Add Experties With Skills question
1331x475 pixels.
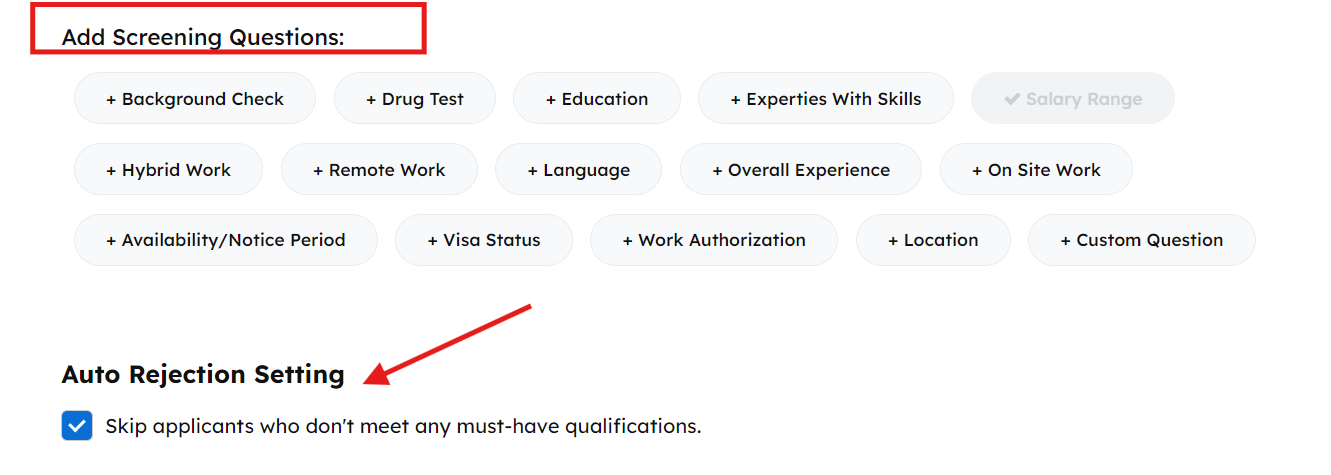826,99
